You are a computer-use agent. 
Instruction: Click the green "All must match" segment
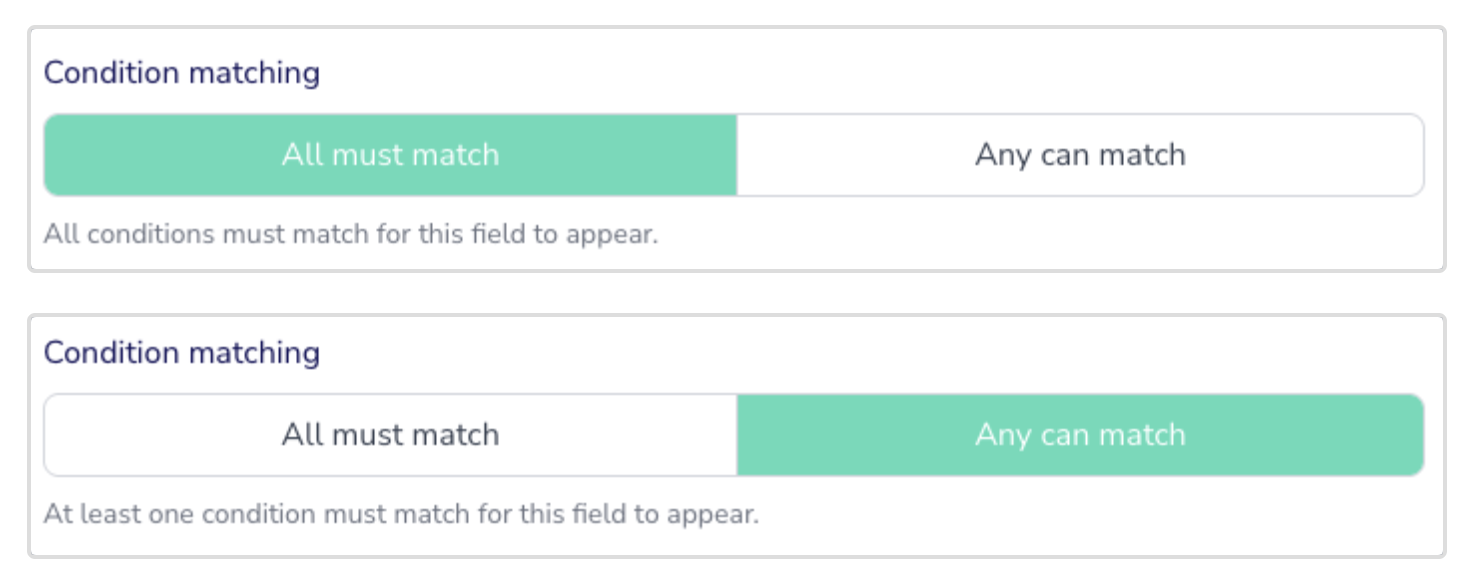tap(390, 155)
